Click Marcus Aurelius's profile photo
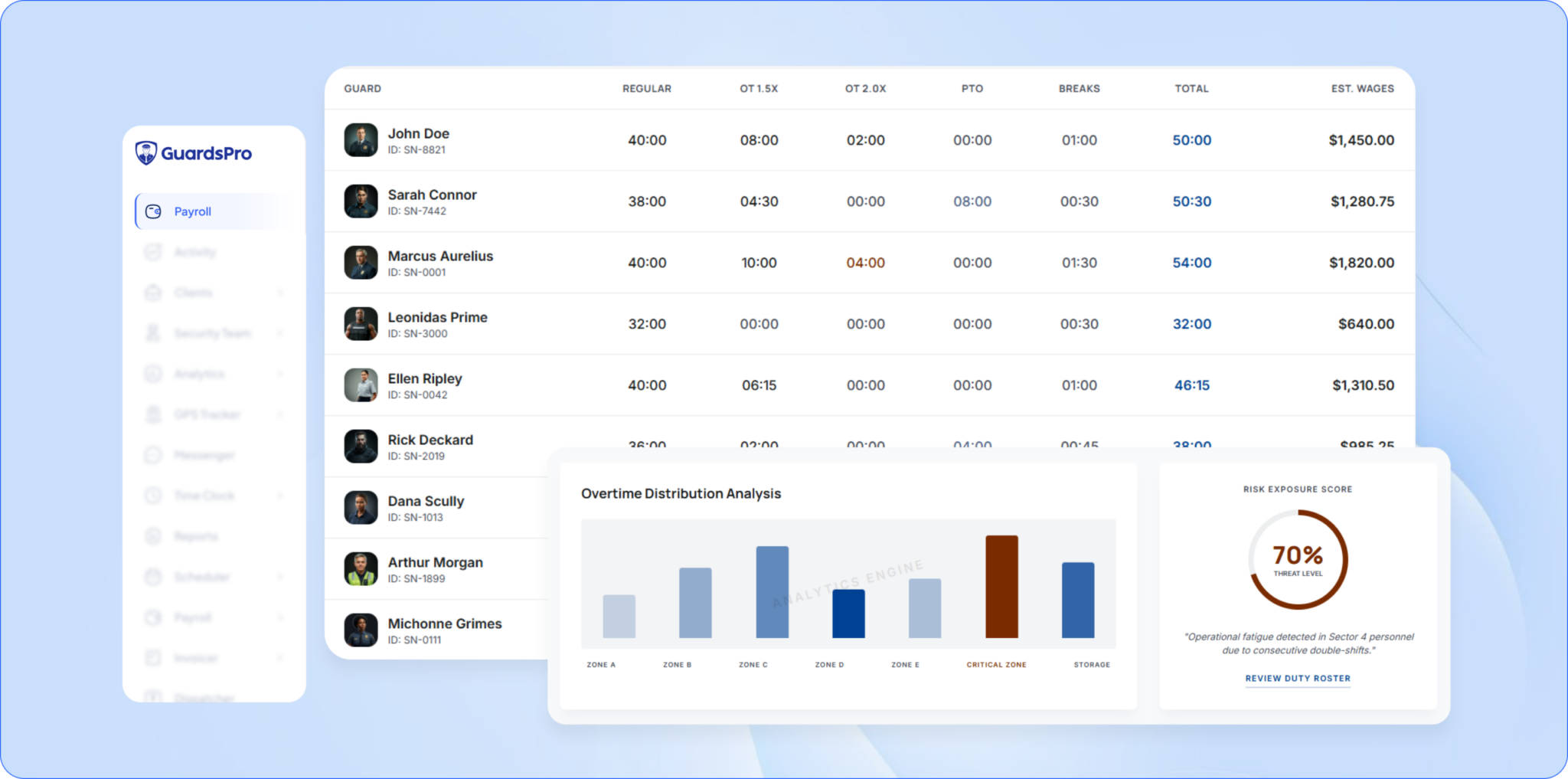 pos(361,263)
